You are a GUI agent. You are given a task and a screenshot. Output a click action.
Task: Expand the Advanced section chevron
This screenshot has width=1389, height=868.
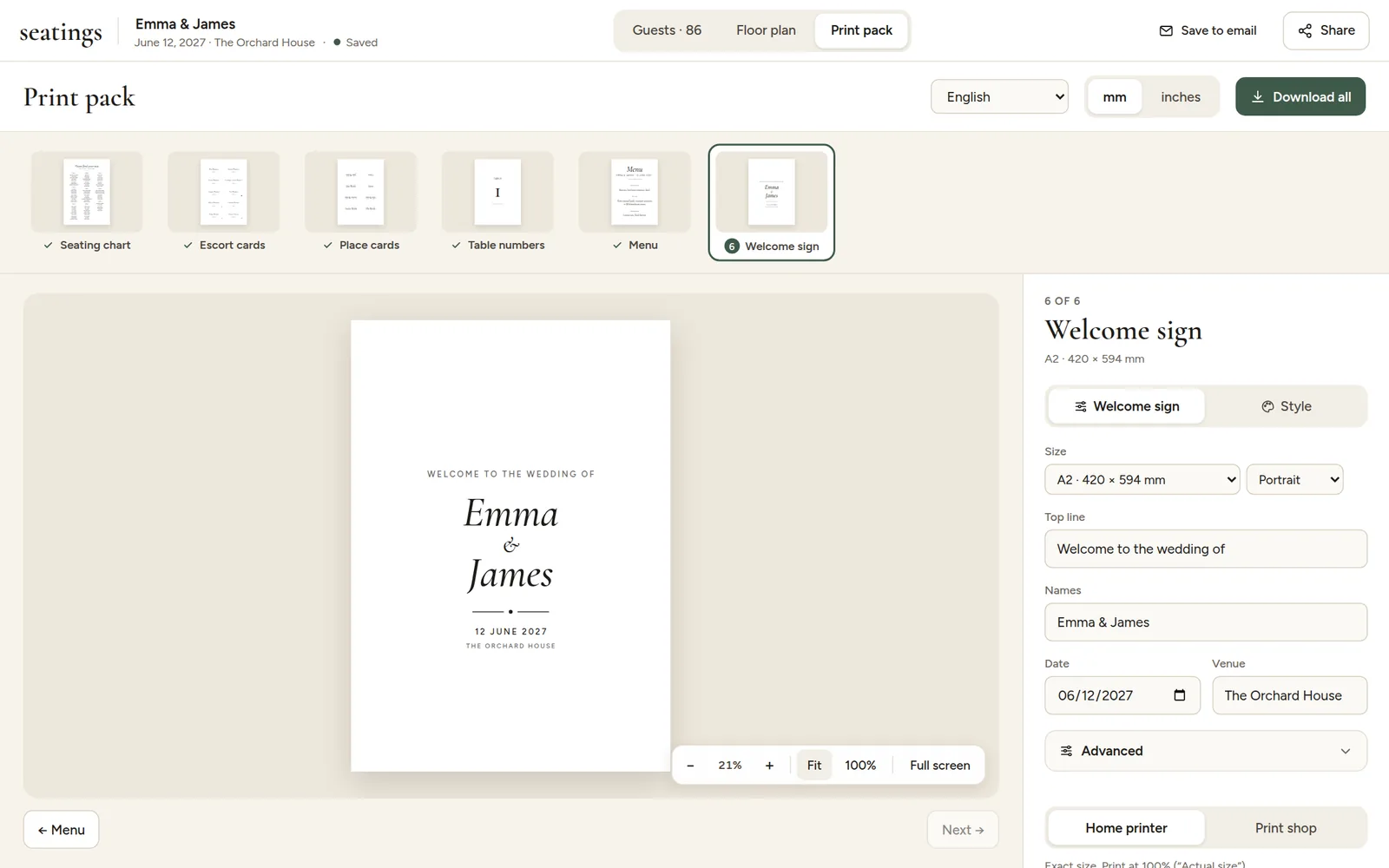pyautogui.click(x=1346, y=752)
